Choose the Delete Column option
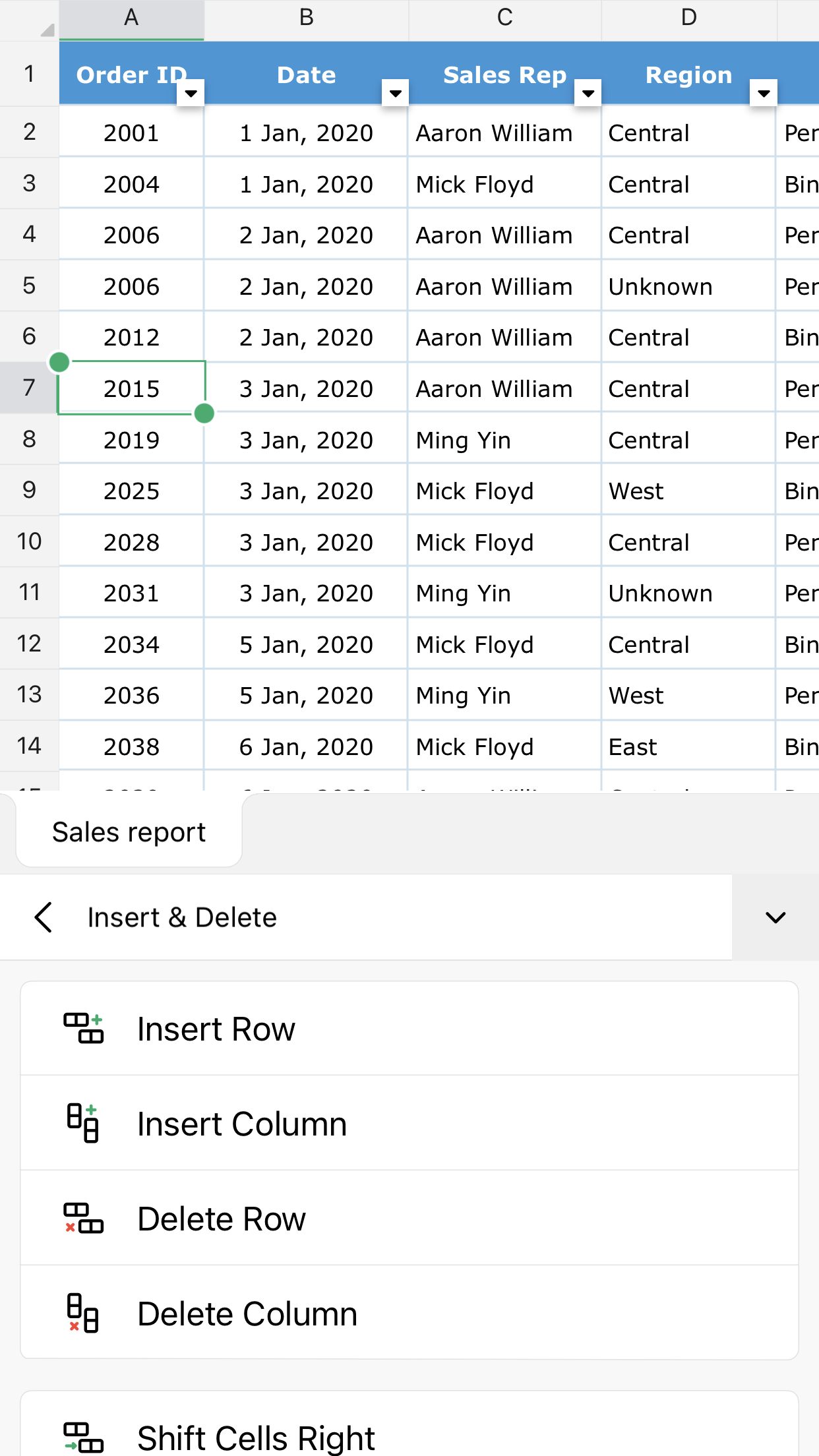 (247, 1313)
